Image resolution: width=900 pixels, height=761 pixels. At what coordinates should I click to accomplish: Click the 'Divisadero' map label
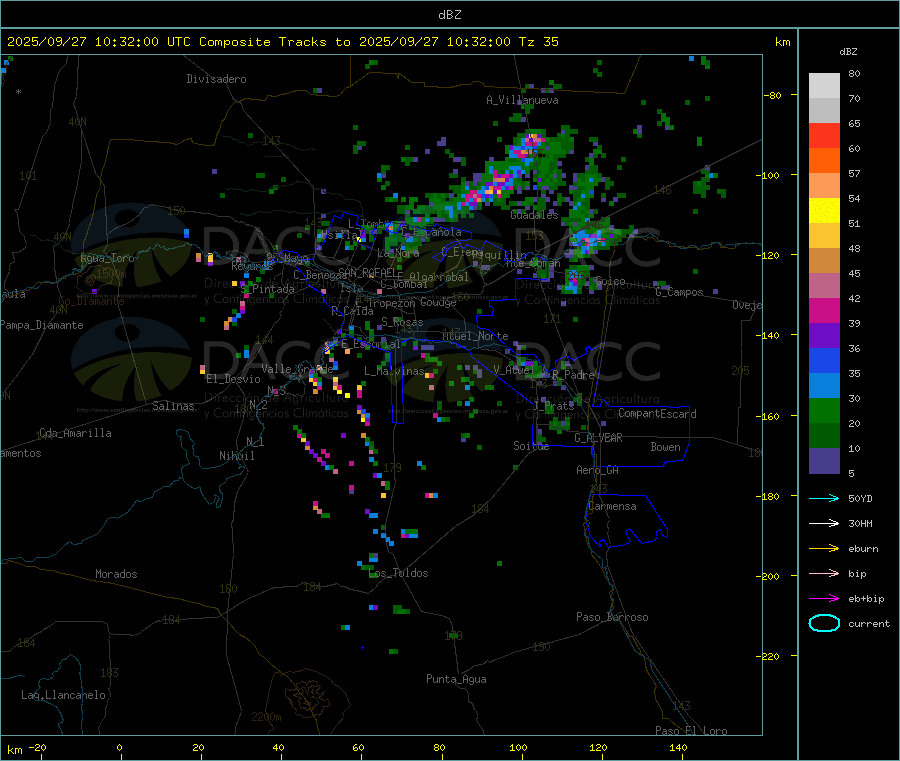[x=216, y=79]
